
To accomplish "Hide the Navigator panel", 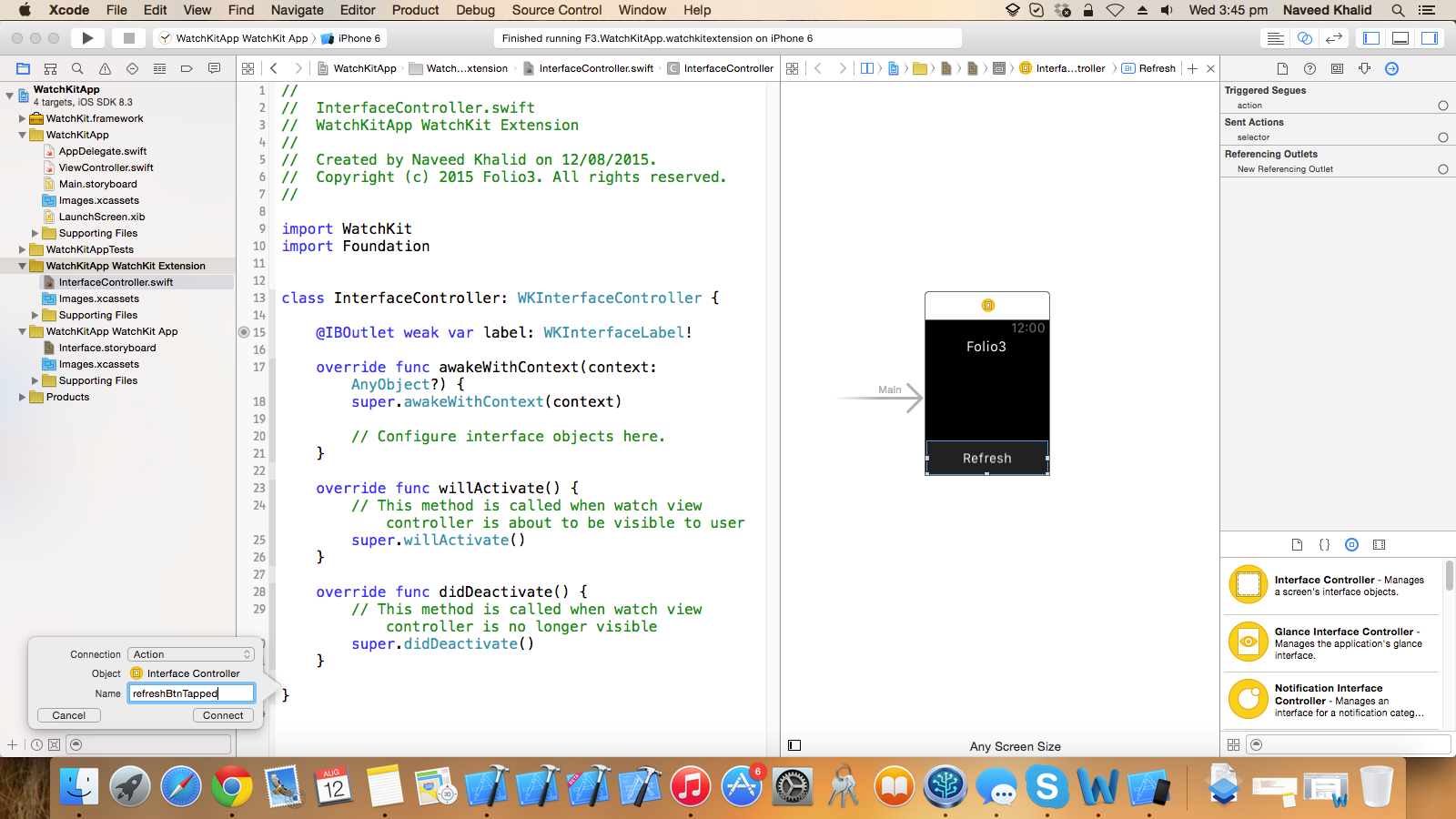I will tap(1370, 38).
